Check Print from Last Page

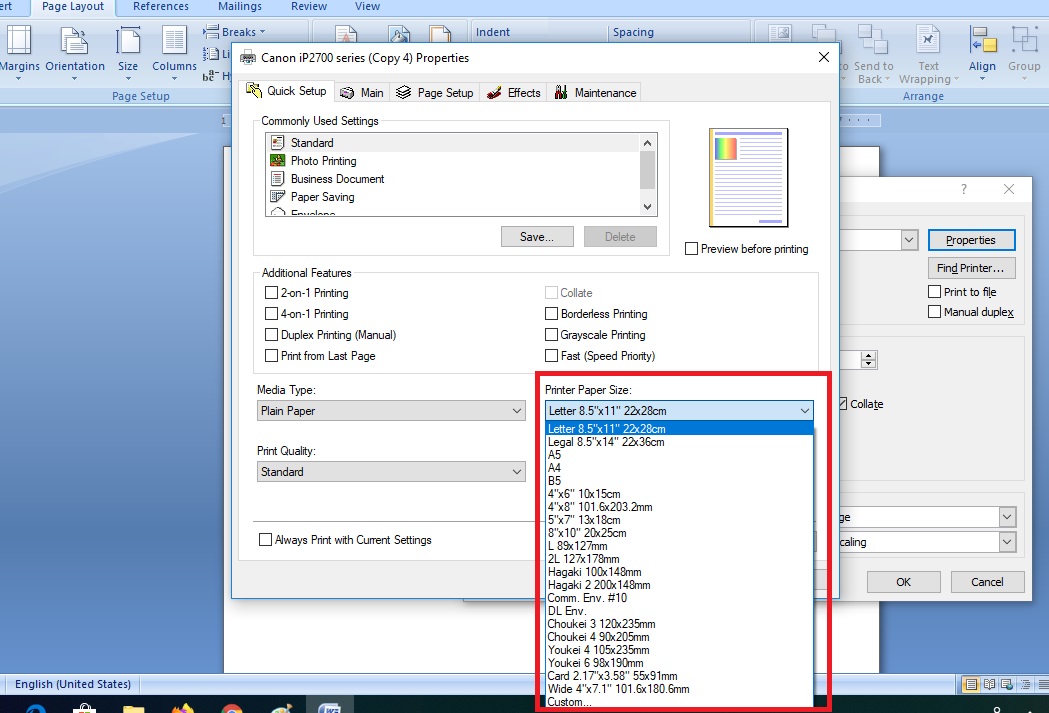tap(272, 355)
